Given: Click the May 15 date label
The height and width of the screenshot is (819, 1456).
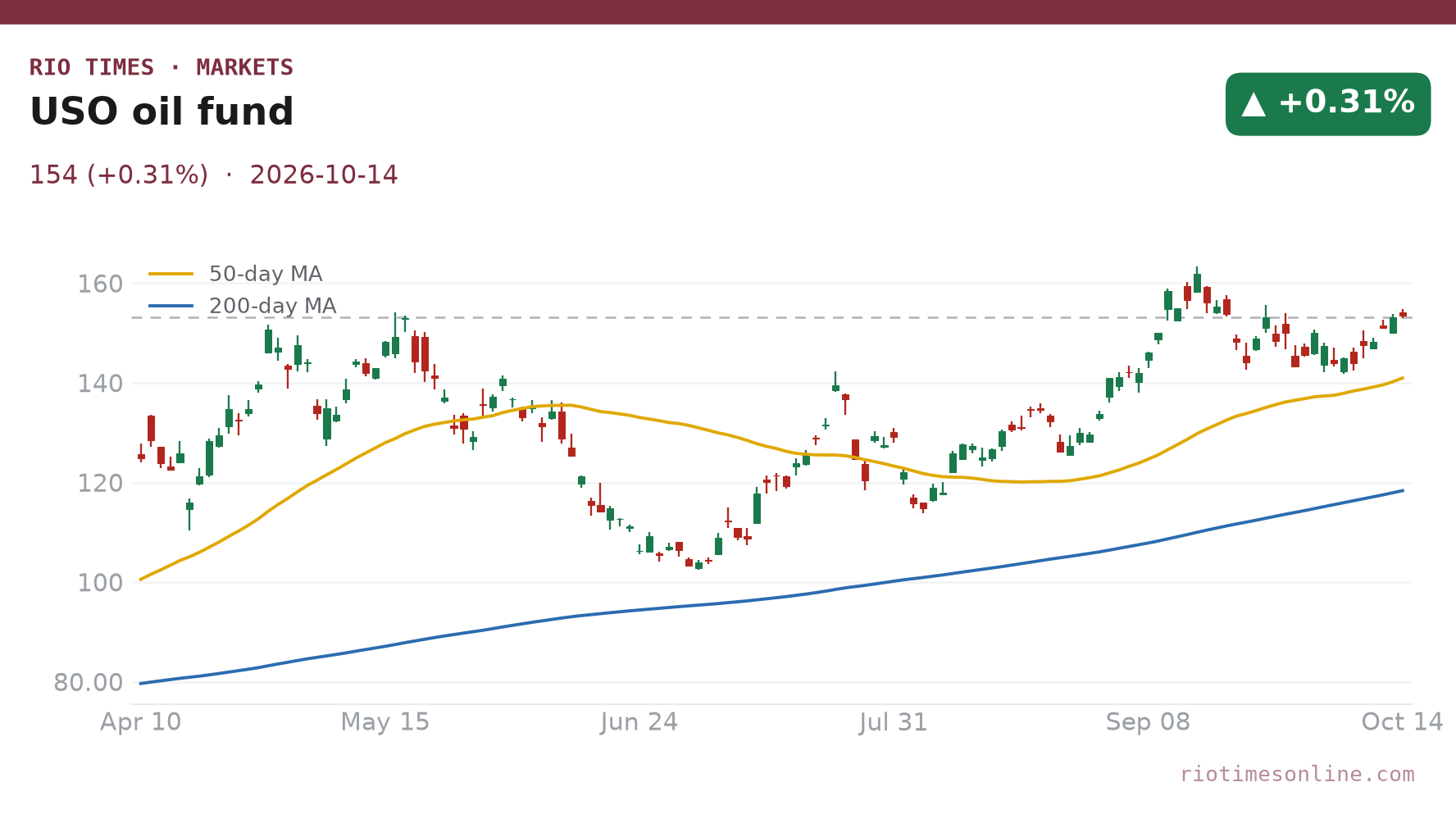Looking at the screenshot, I should 385,722.
